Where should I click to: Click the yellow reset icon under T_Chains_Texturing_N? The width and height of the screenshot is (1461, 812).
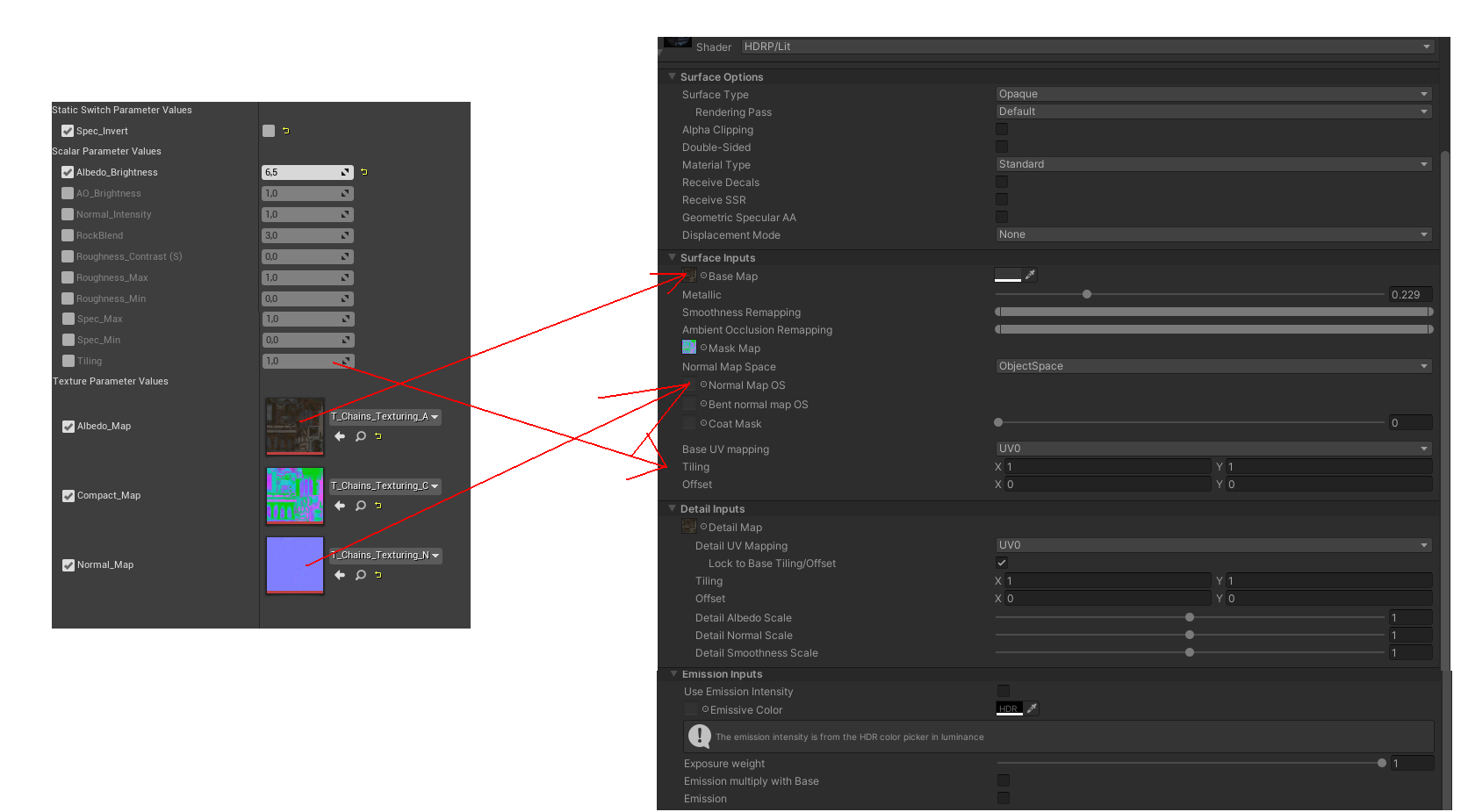coord(378,575)
